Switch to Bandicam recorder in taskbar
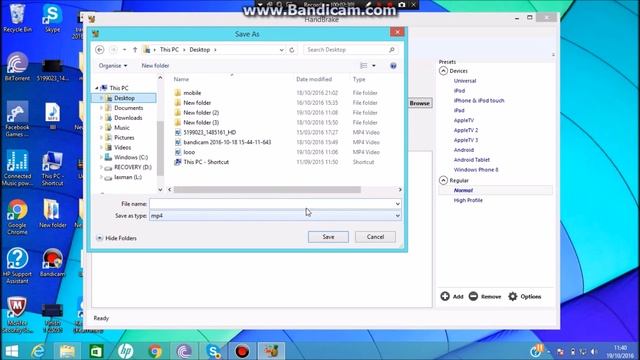Image resolution: width=640 pixels, height=360 pixels. click(x=242, y=351)
